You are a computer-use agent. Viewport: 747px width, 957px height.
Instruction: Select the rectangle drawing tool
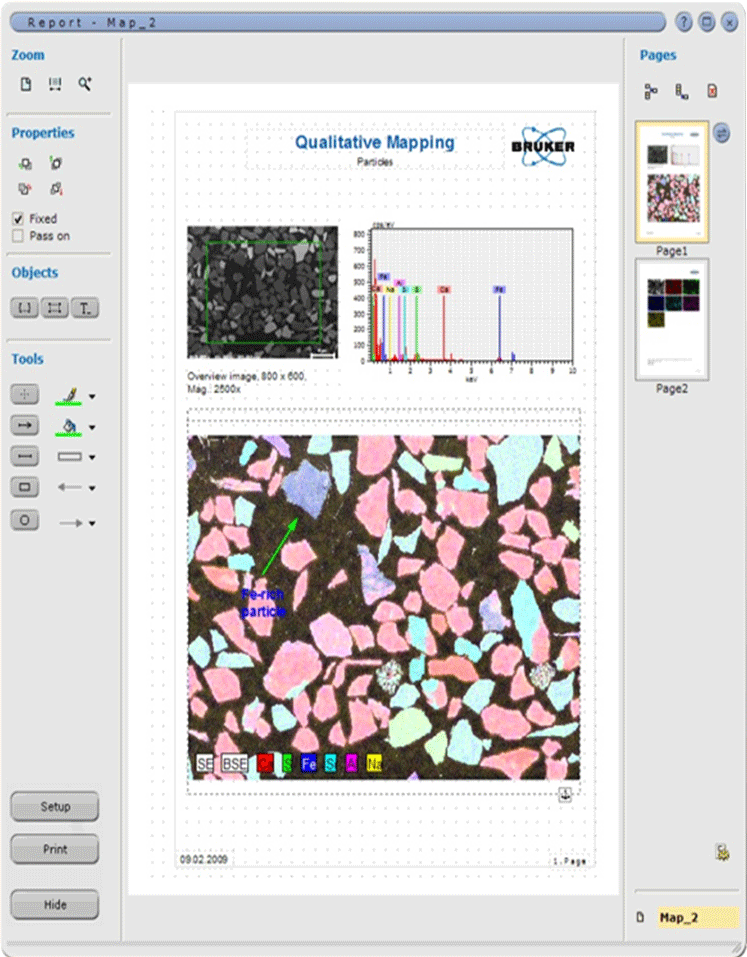pyautogui.click(x=24, y=488)
